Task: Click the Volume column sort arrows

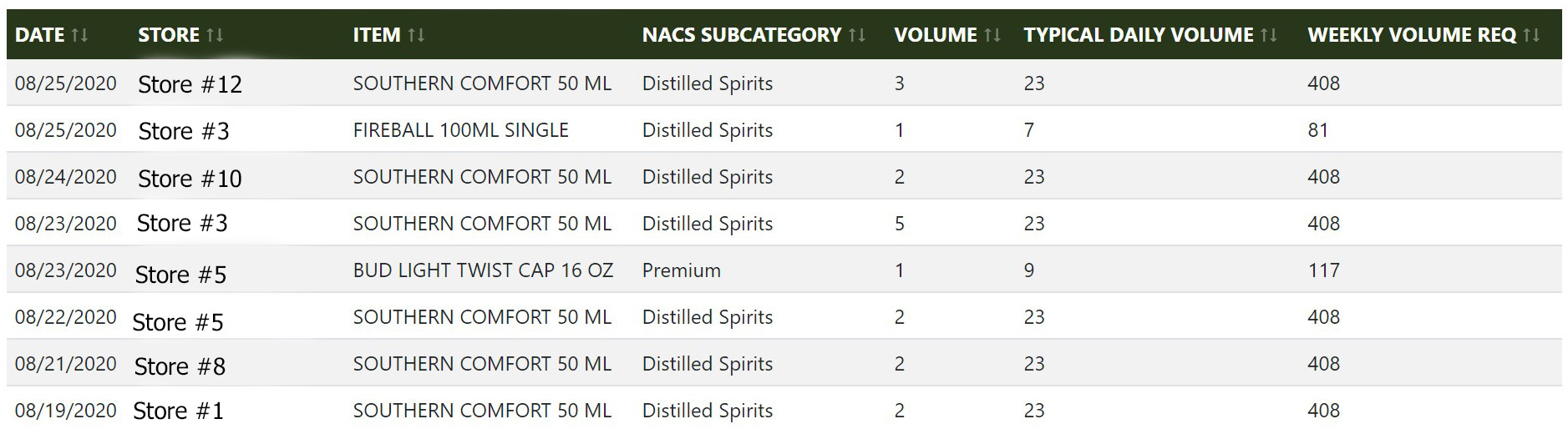Action: click(x=992, y=35)
